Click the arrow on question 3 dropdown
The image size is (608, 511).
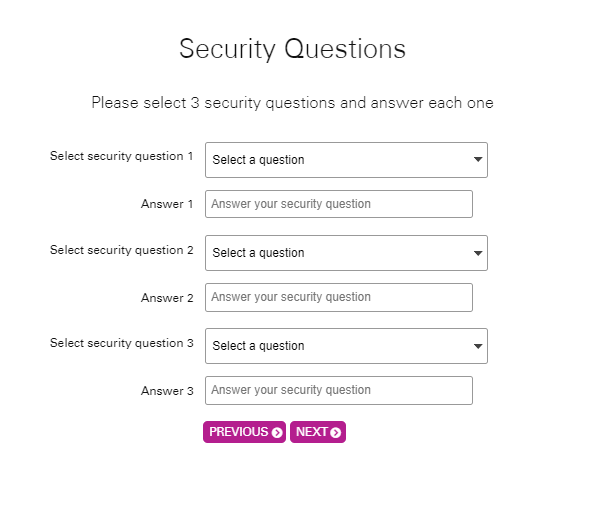point(478,346)
